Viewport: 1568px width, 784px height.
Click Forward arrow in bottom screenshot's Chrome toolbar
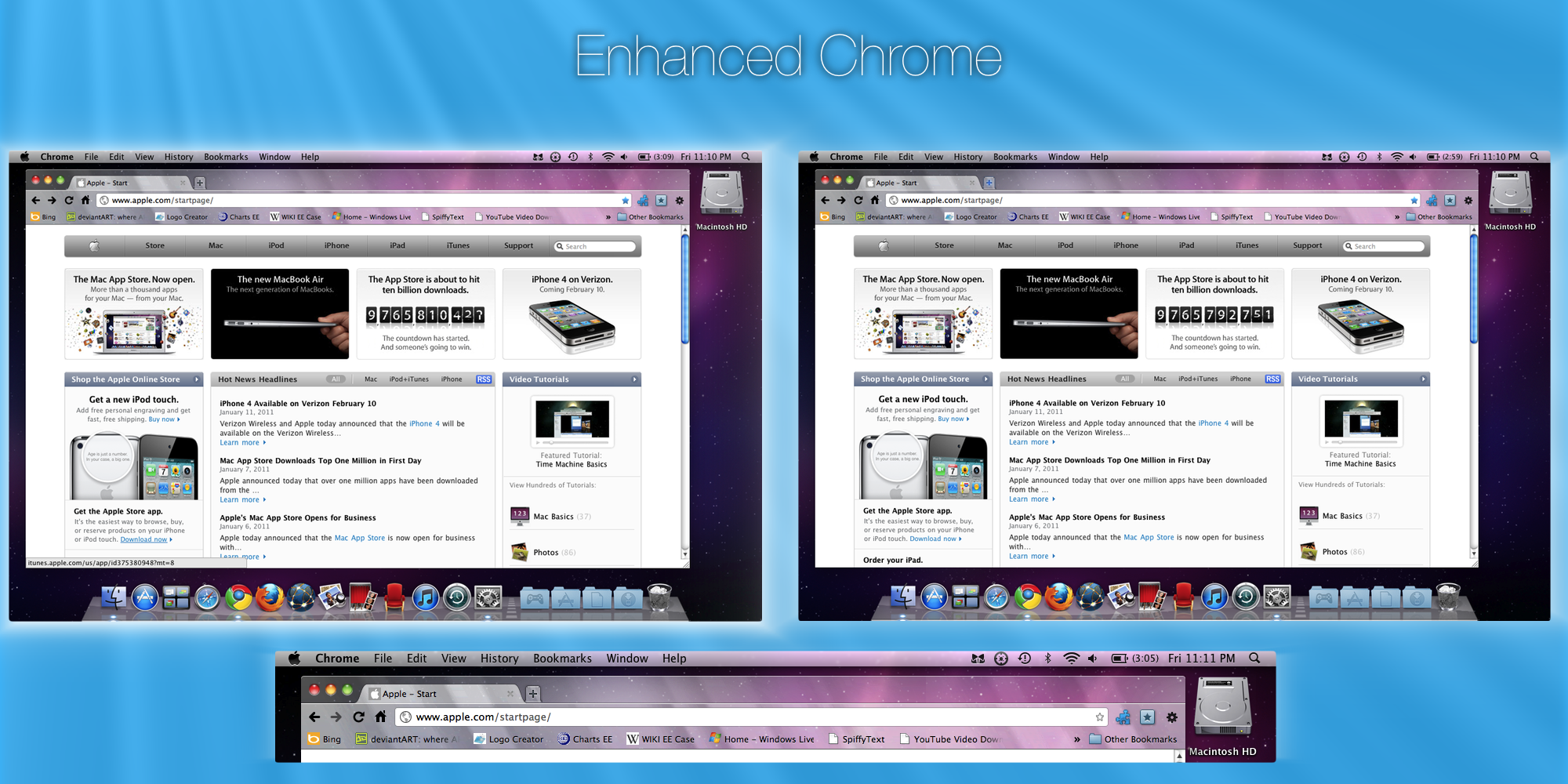click(336, 717)
